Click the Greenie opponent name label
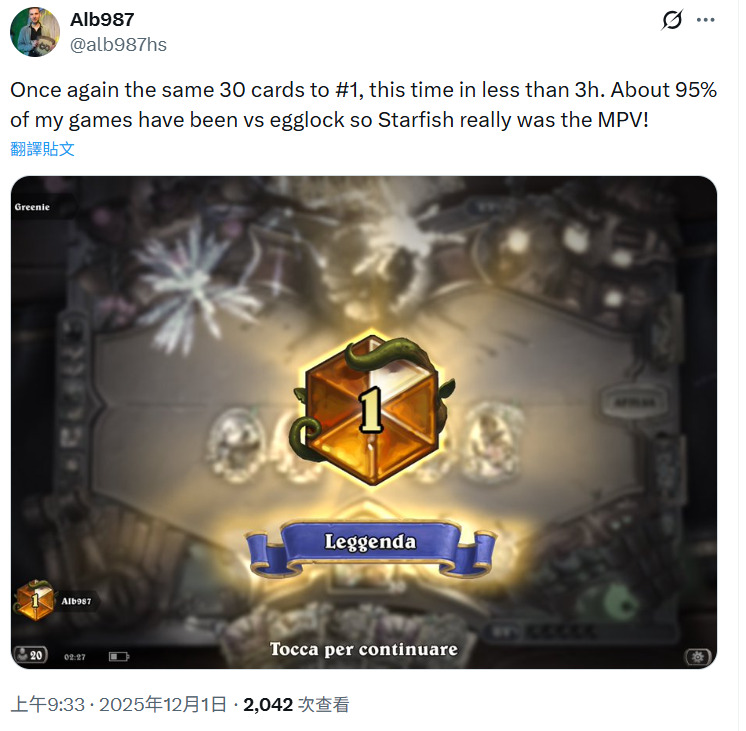746x731 pixels. coord(32,207)
